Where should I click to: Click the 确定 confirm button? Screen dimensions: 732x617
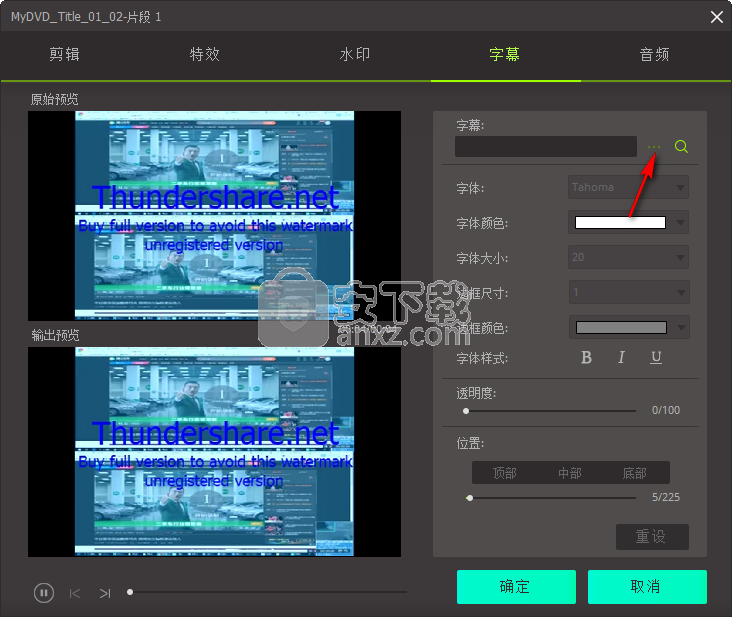point(516,587)
